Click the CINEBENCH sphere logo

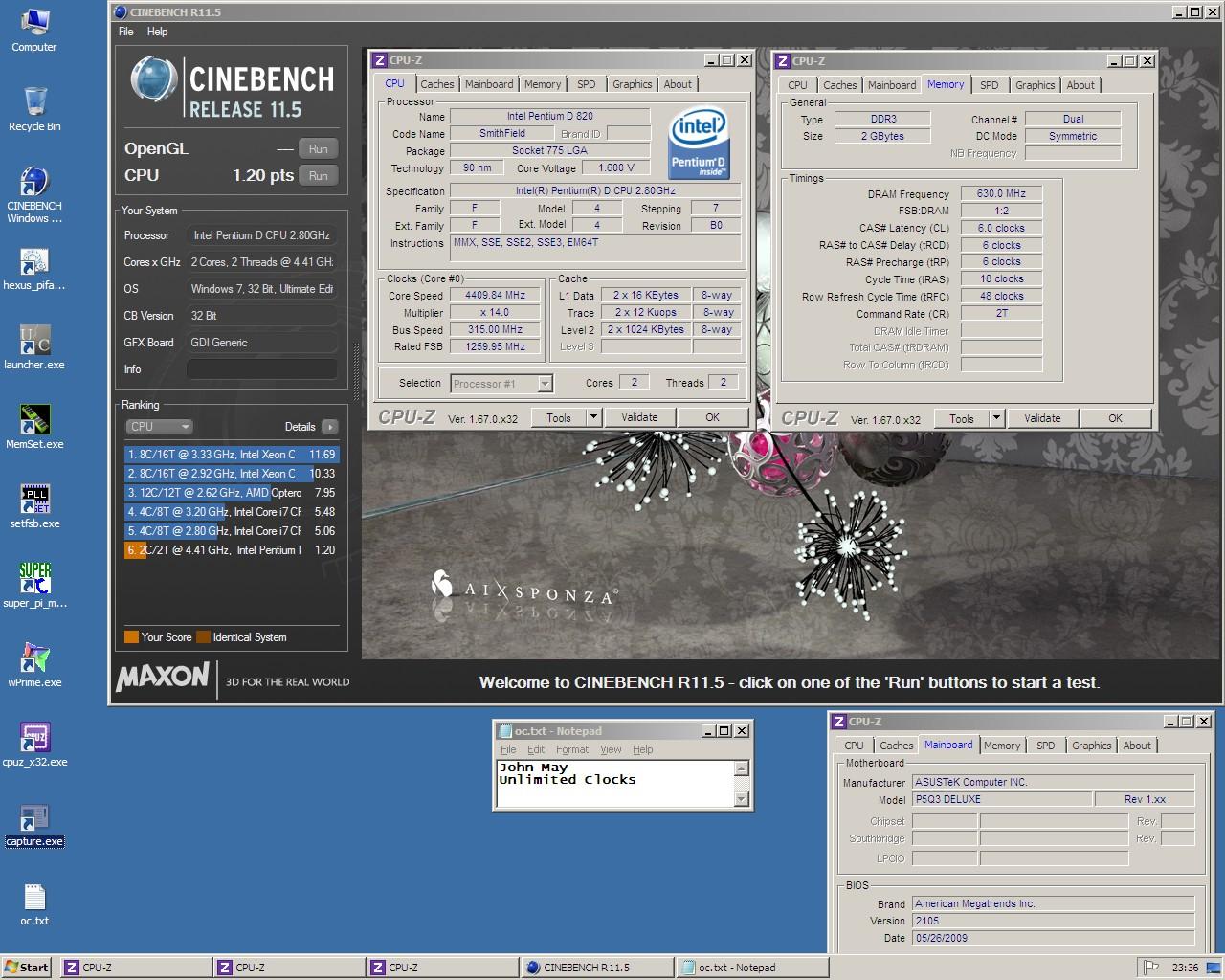pos(154,79)
